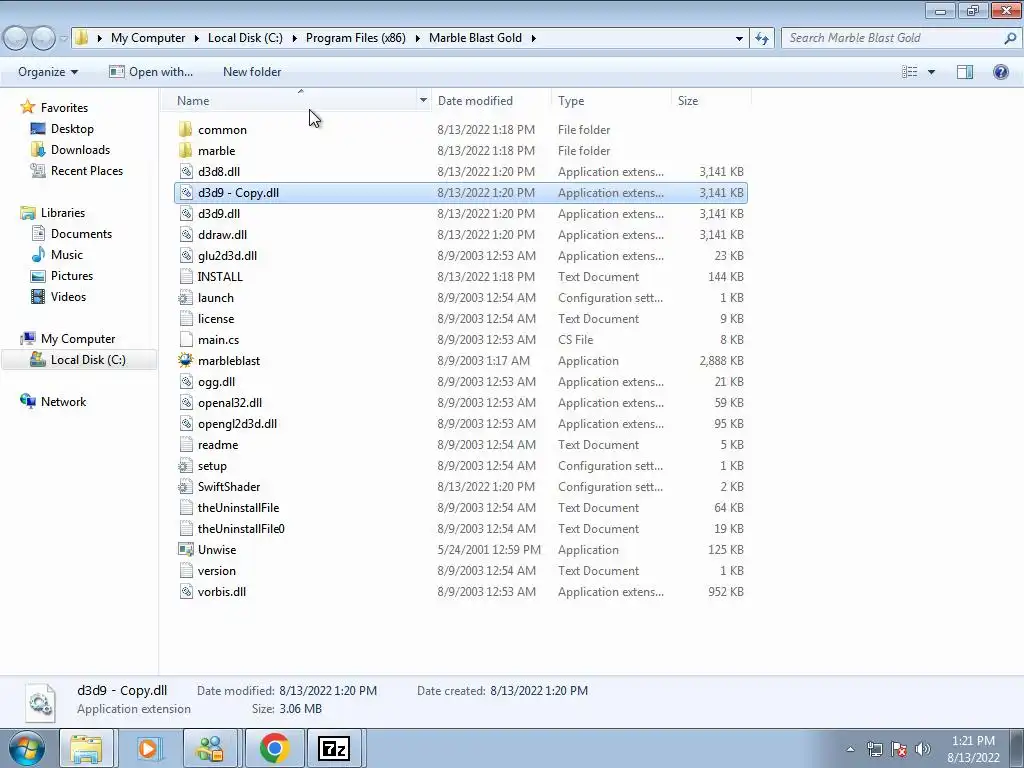Image resolution: width=1024 pixels, height=768 pixels.
Task: Select the file named theUninstallFile0
Action: 241,528
